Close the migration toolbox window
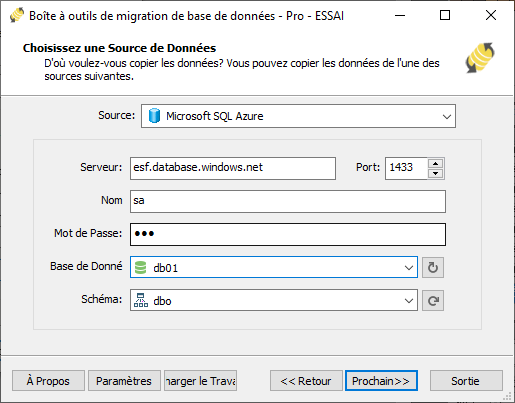This screenshot has height=403, width=515. (x=491, y=15)
